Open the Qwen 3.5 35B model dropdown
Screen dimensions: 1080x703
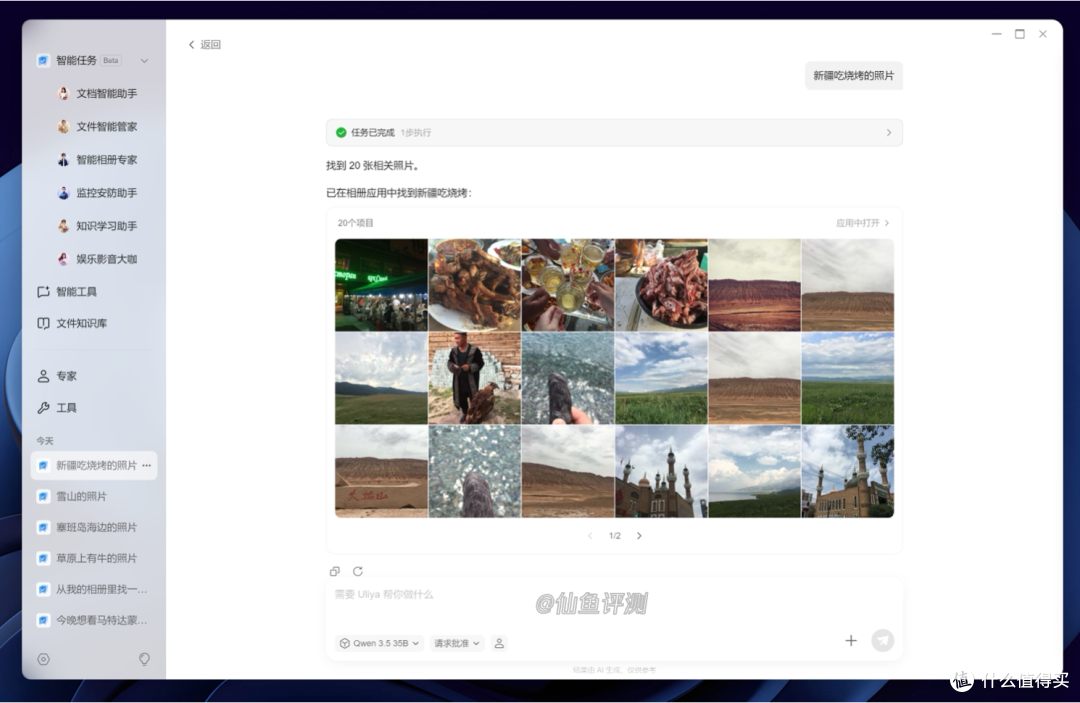[379, 643]
